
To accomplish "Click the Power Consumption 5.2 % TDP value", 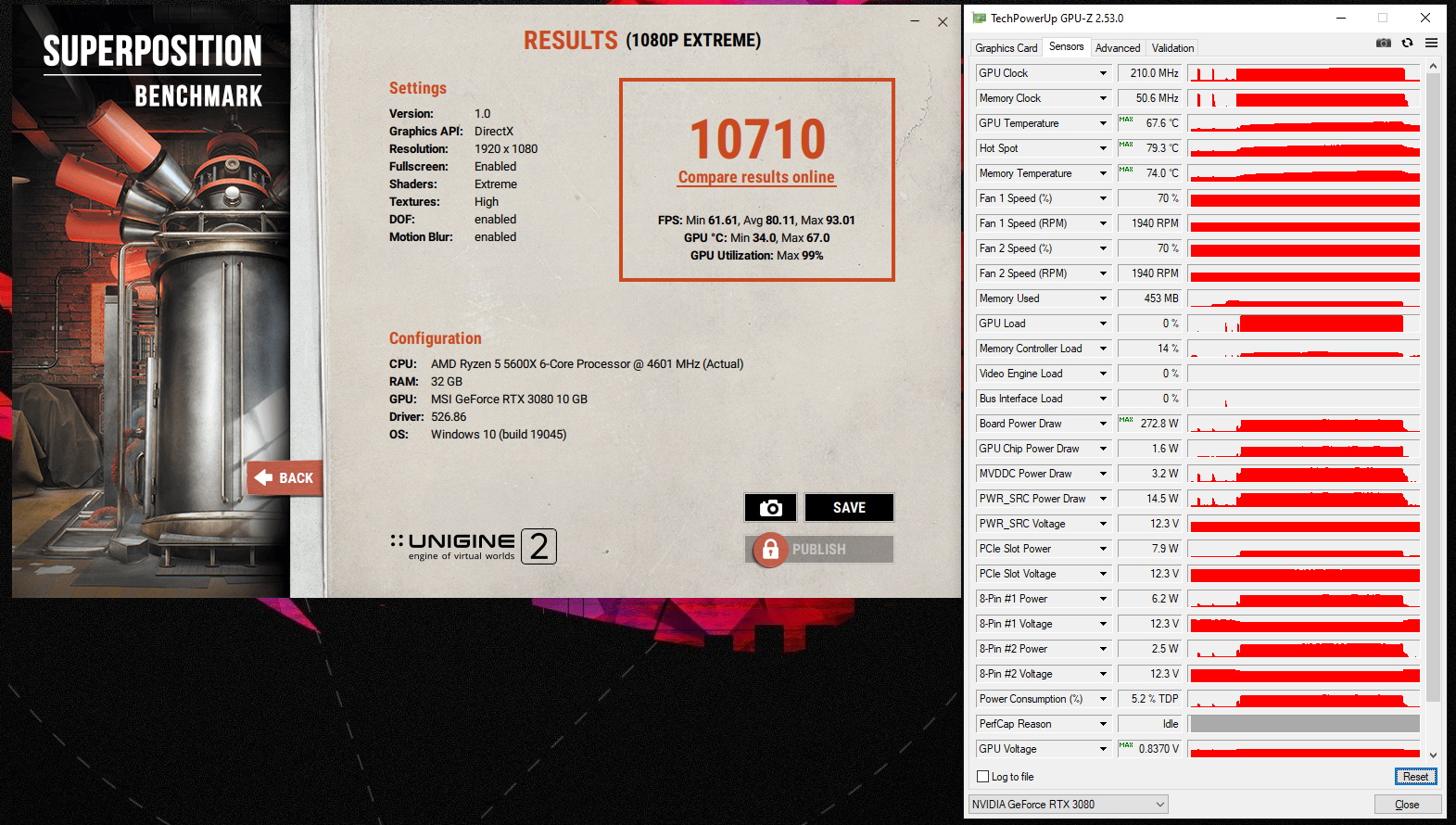I will (1149, 699).
